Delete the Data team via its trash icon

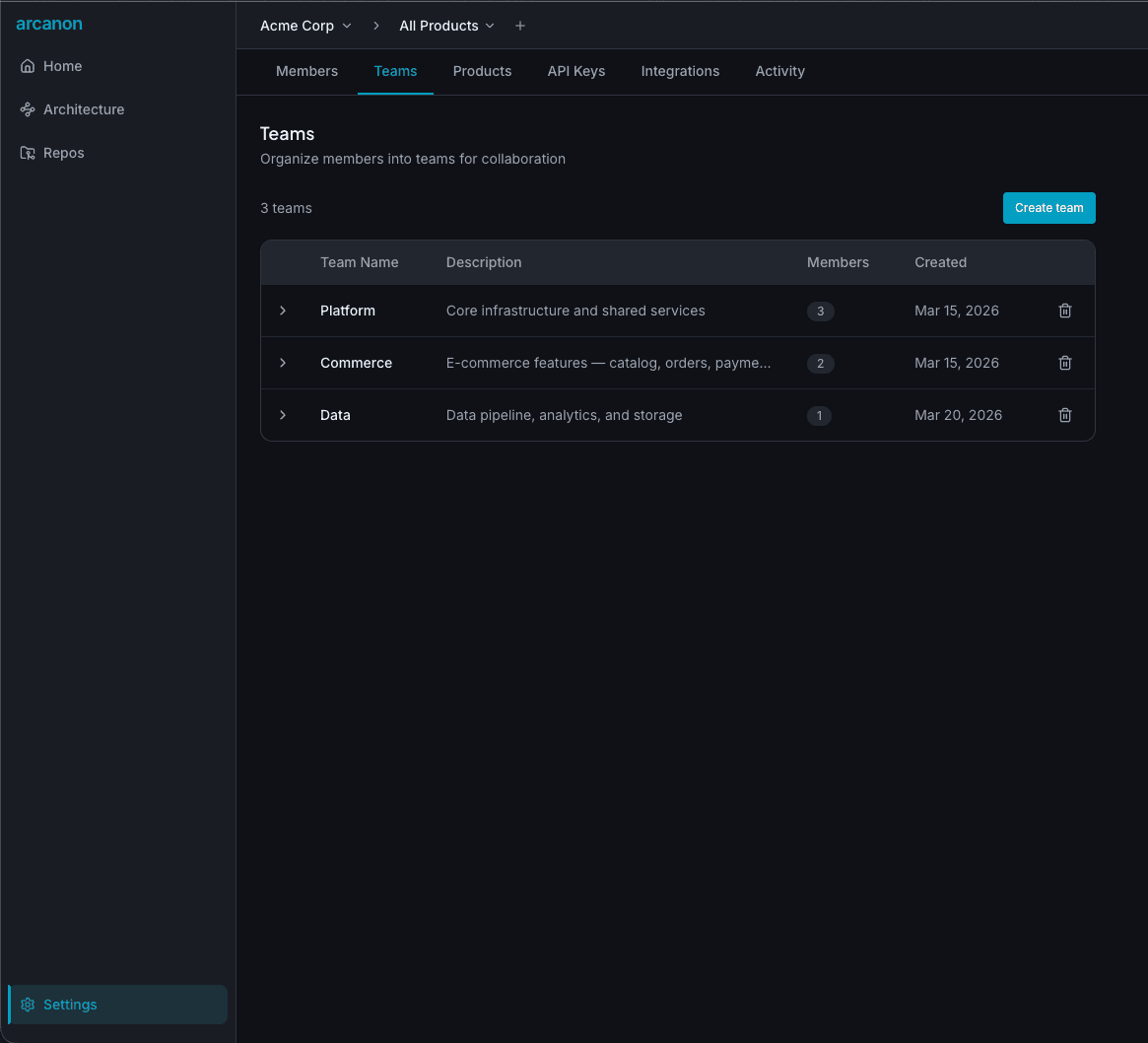(1064, 415)
